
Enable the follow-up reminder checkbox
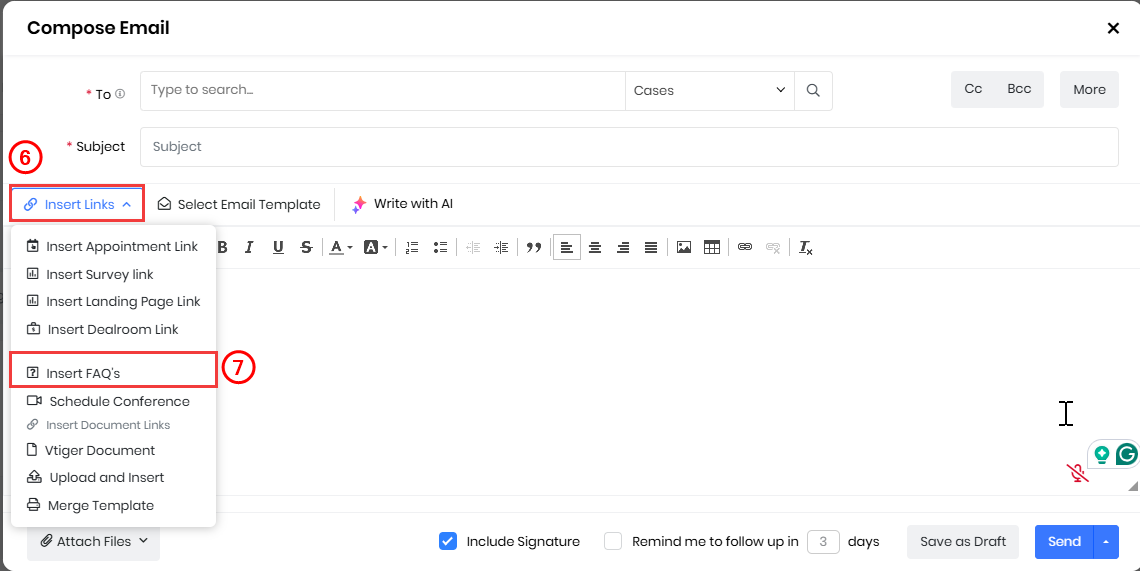pos(613,541)
